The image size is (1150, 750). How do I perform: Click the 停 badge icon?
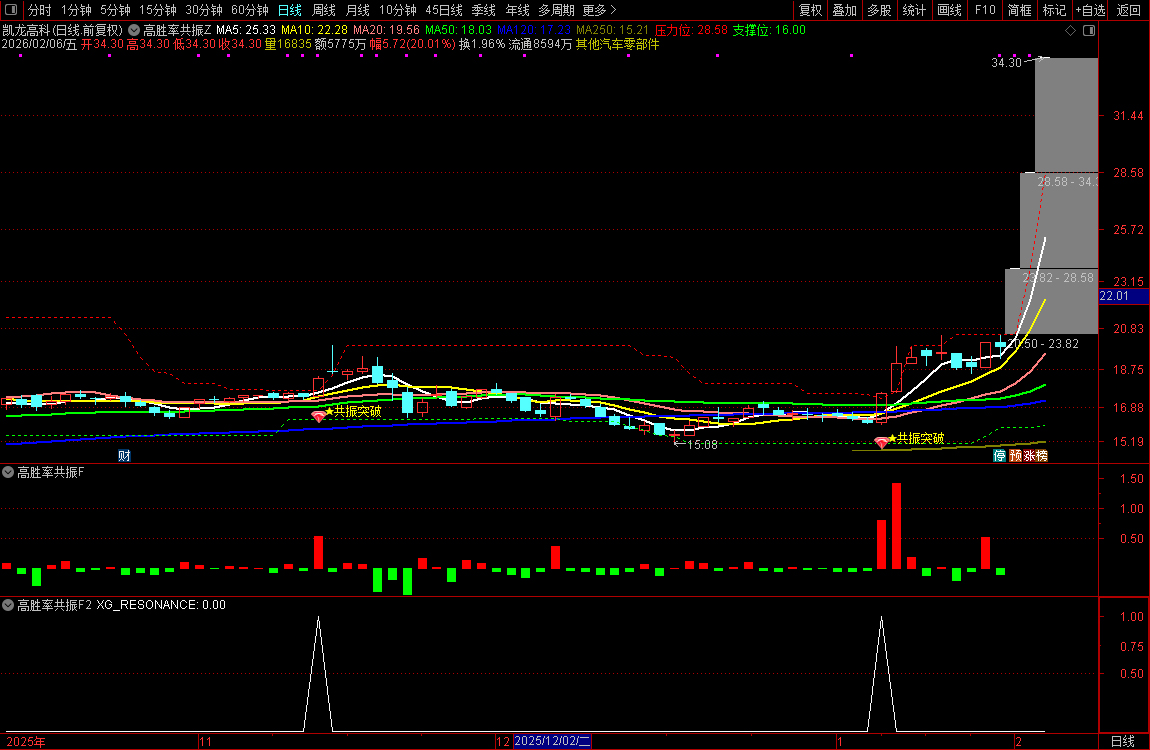pyautogui.click(x=999, y=456)
